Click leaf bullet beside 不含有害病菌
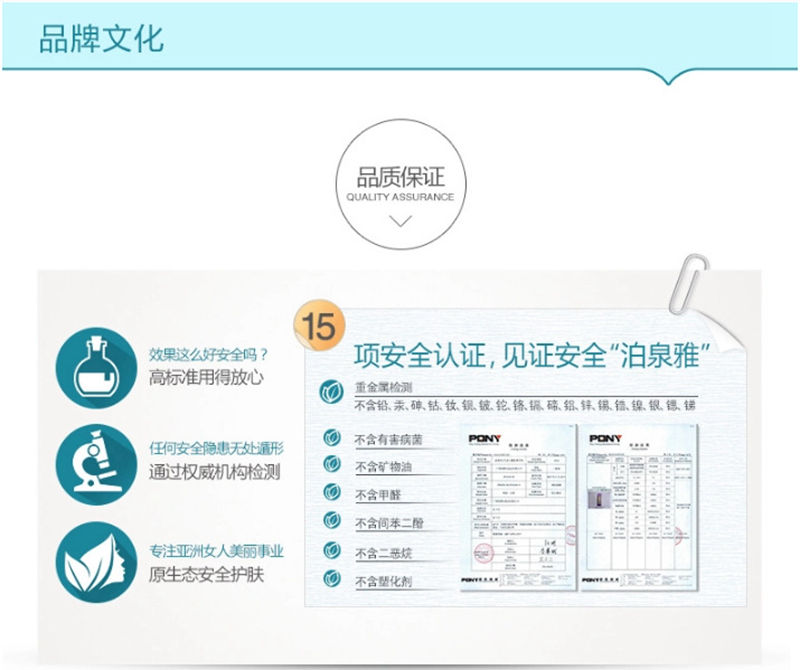This screenshot has width=800, height=670. (x=332, y=438)
